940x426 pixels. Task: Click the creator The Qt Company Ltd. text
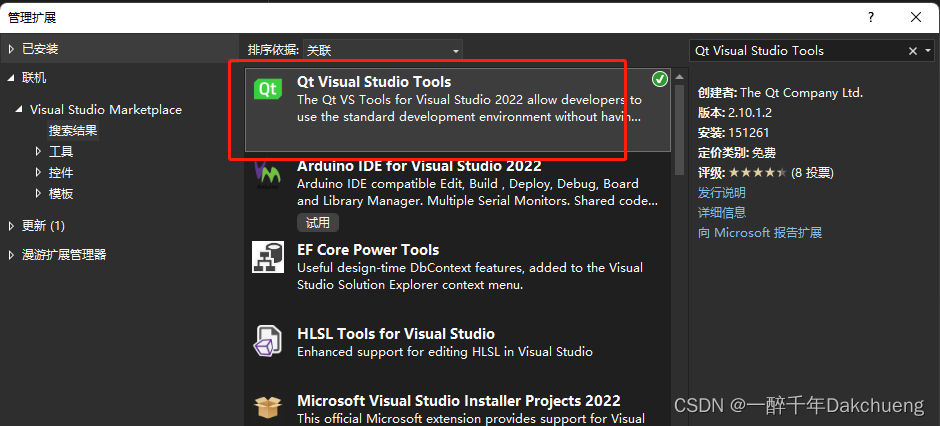coord(802,93)
